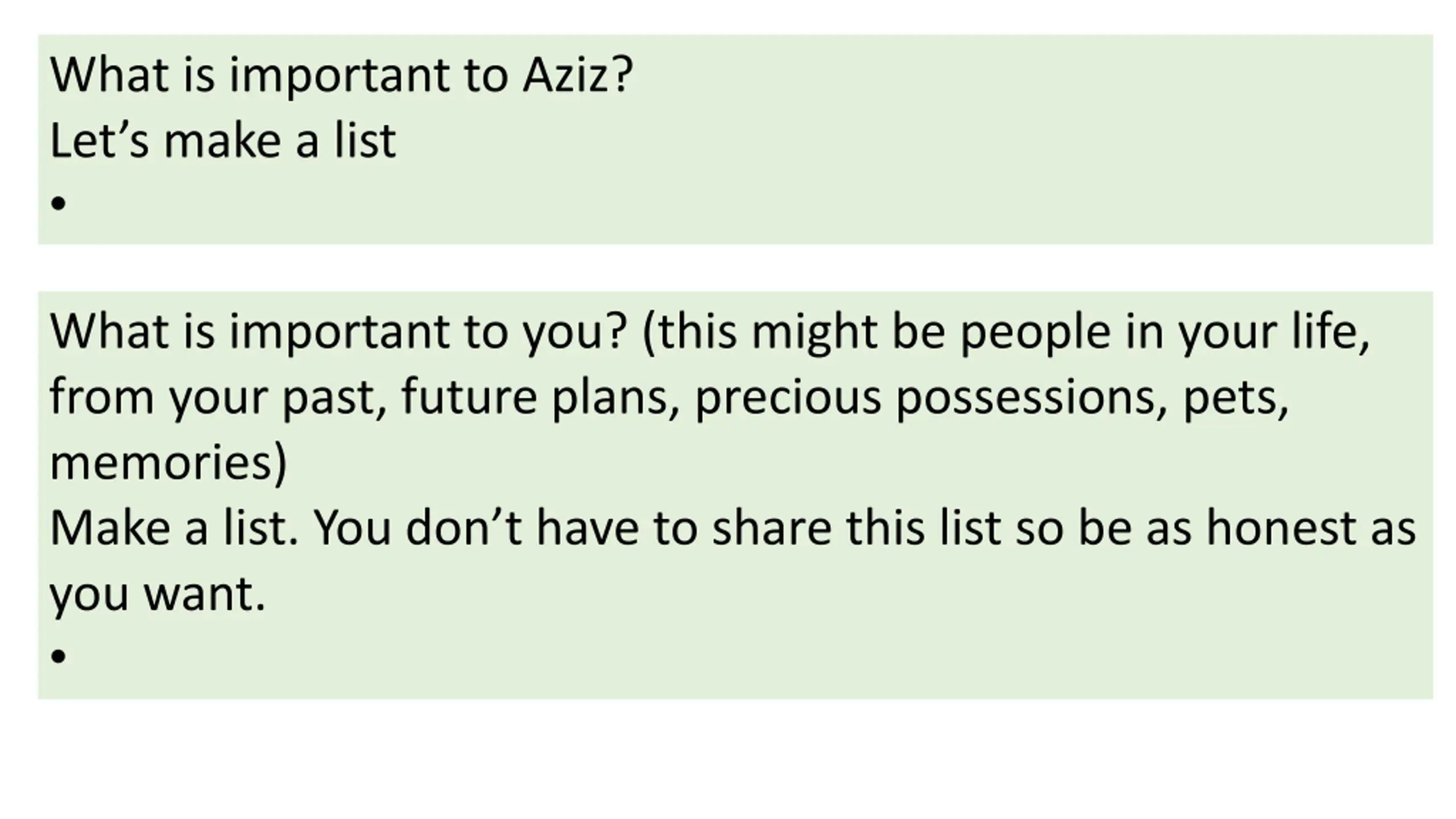The height and width of the screenshot is (819, 1456).
Task: Click the word "important" in the top box
Action: point(340,75)
